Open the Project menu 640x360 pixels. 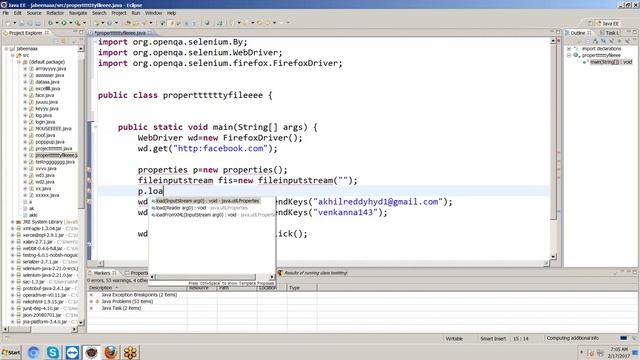119,13
